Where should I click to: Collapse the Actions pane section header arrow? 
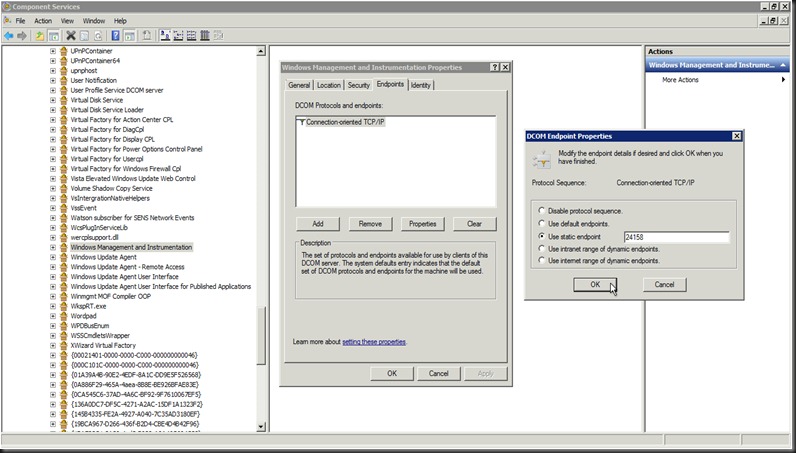(x=783, y=65)
